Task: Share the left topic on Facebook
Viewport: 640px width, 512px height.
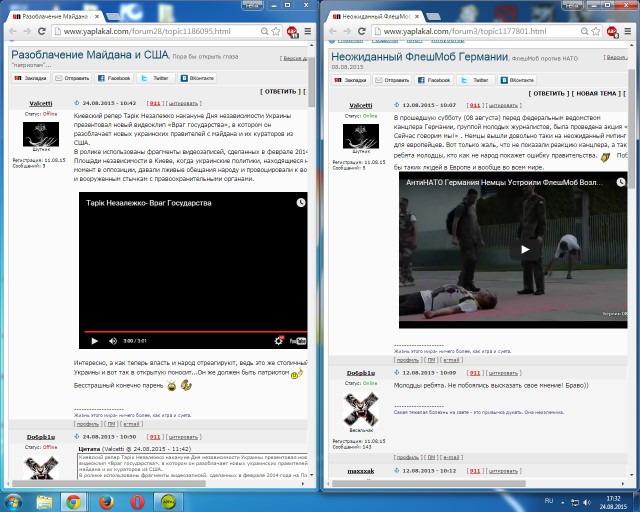Action: coord(114,78)
